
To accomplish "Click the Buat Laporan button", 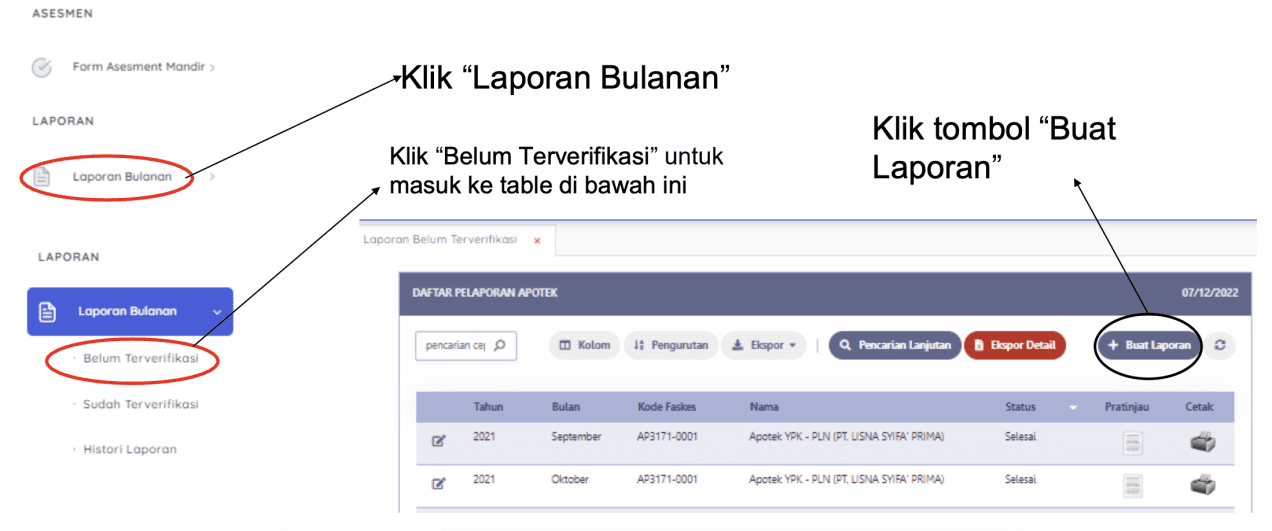I will [x=1149, y=345].
